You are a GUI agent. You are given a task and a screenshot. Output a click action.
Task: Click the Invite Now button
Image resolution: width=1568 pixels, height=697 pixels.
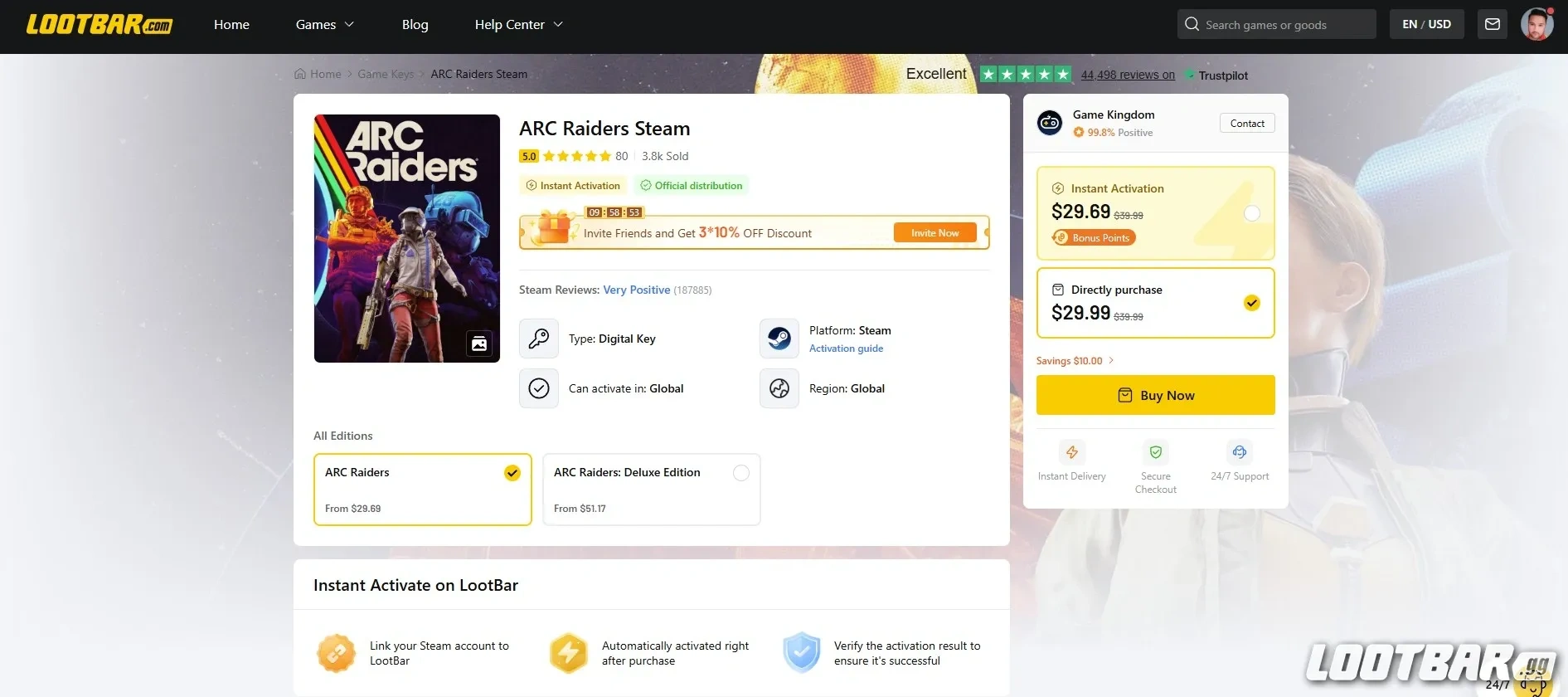[x=934, y=233]
